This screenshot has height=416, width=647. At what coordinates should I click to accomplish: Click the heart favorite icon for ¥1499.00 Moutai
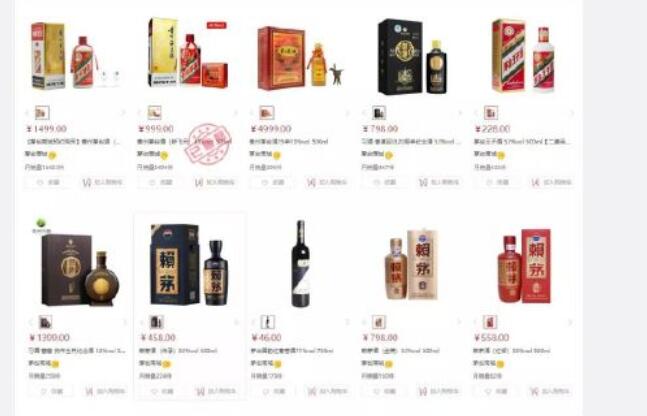tap(40, 182)
